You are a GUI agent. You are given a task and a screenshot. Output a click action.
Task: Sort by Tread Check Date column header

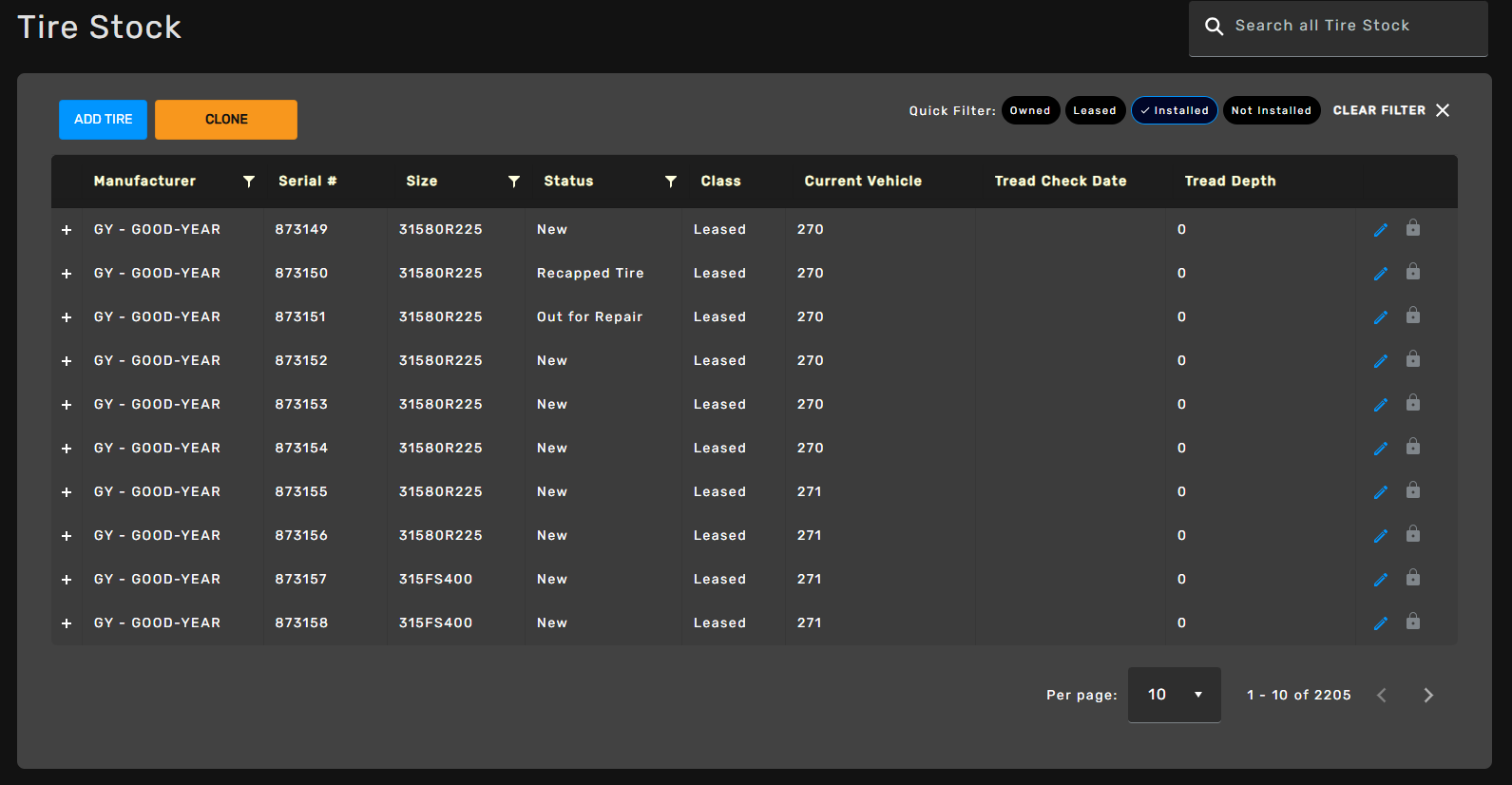(x=1060, y=182)
